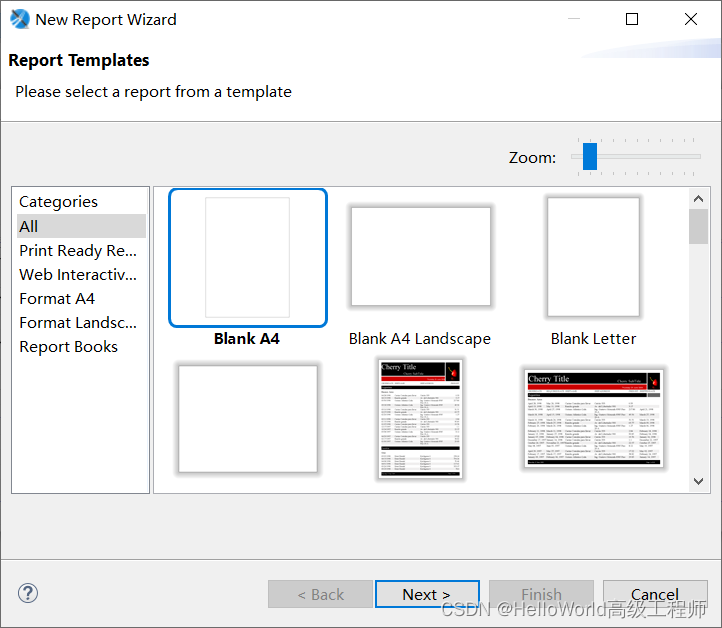
Task: Click the template list scroll up arrow
Action: pos(698,198)
